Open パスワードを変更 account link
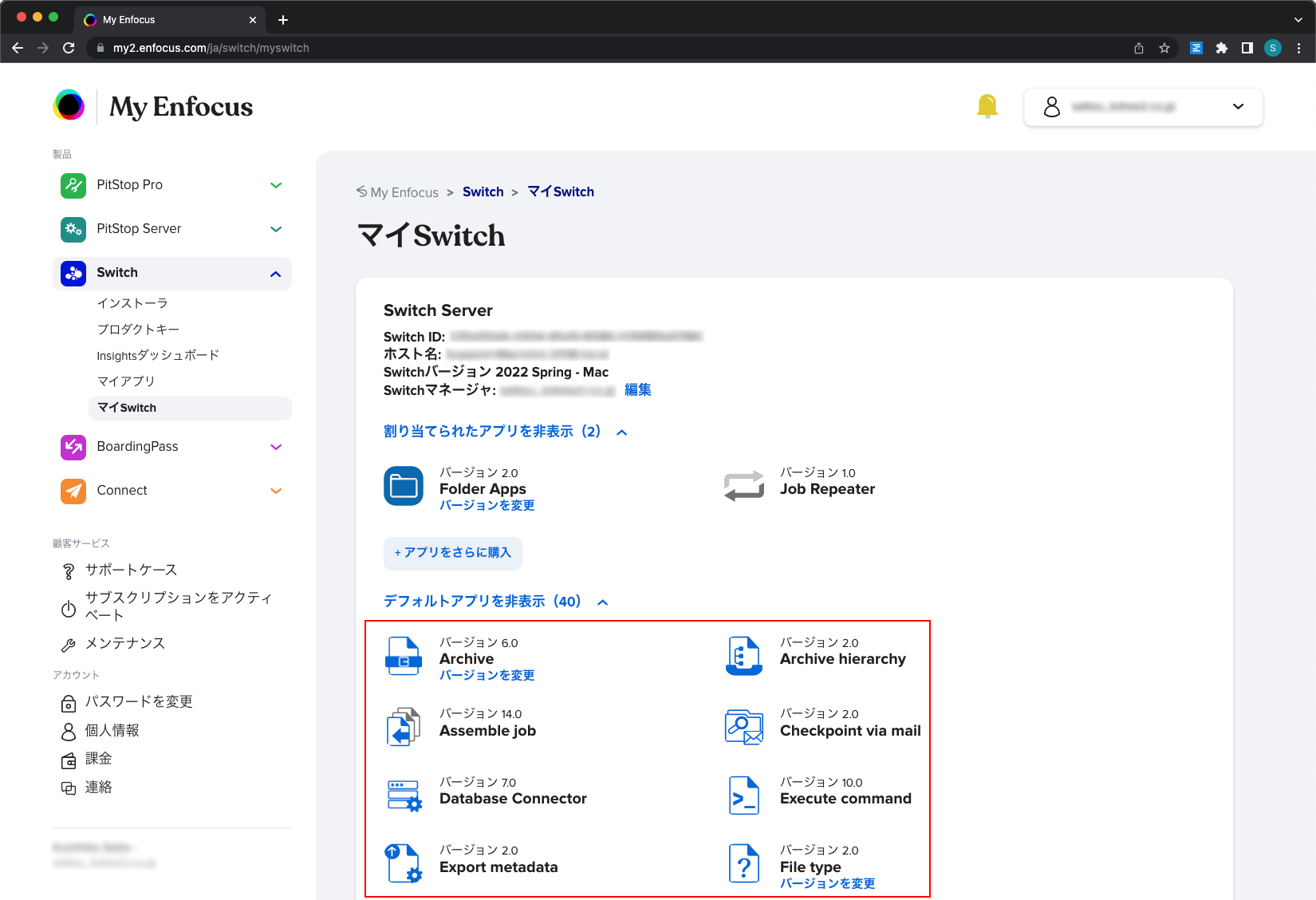The height and width of the screenshot is (900, 1316). 139,702
